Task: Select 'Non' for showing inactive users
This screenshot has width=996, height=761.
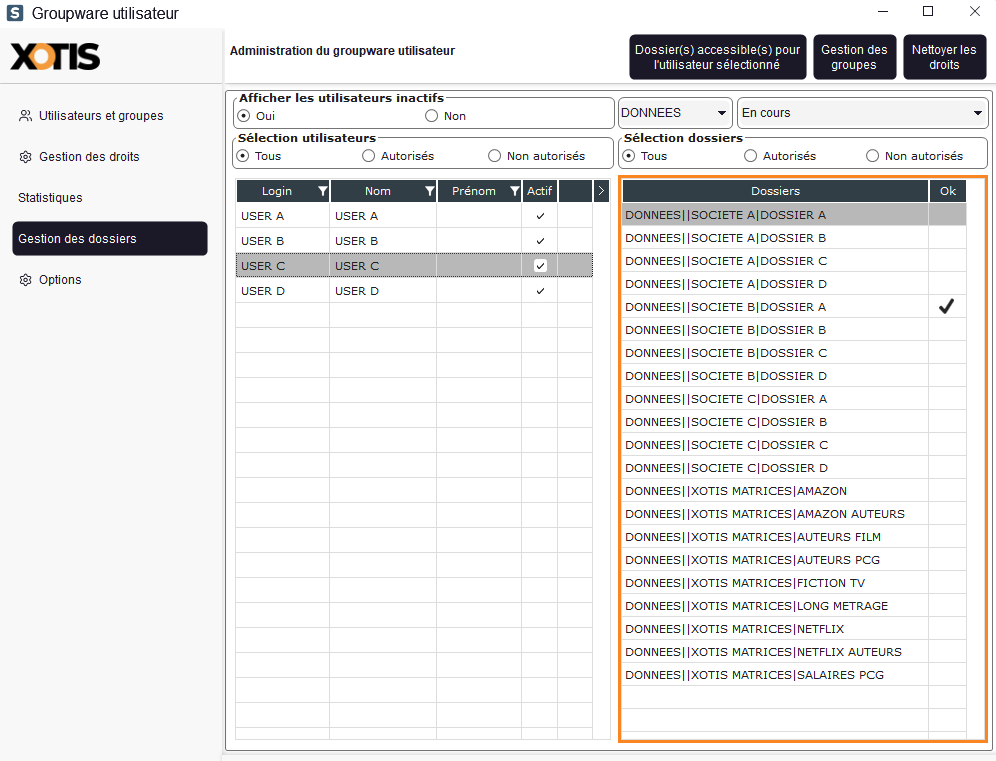Action: (432, 116)
